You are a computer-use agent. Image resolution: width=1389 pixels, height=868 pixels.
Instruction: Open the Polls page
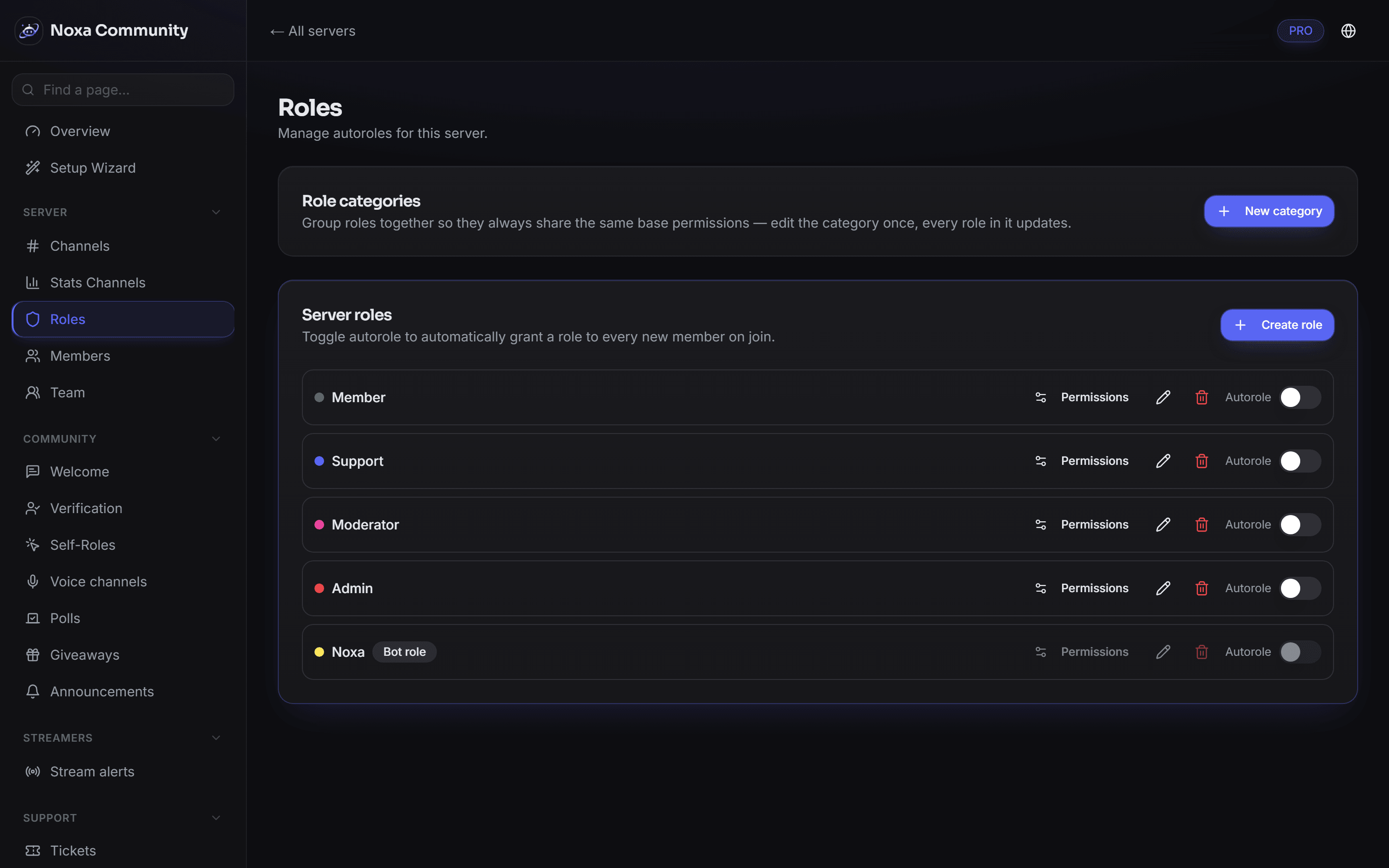click(123, 619)
